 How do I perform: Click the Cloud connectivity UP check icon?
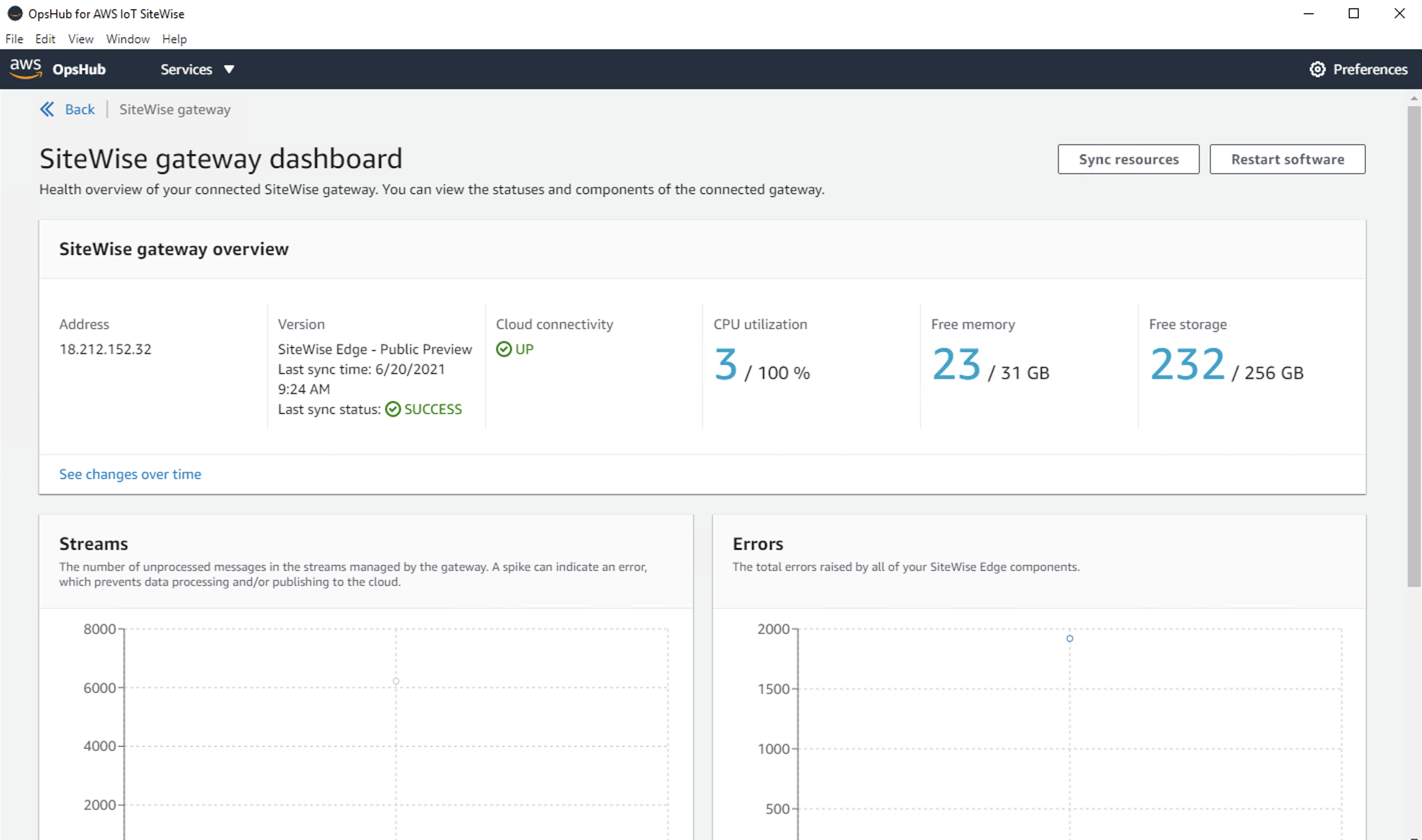[x=503, y=349]
